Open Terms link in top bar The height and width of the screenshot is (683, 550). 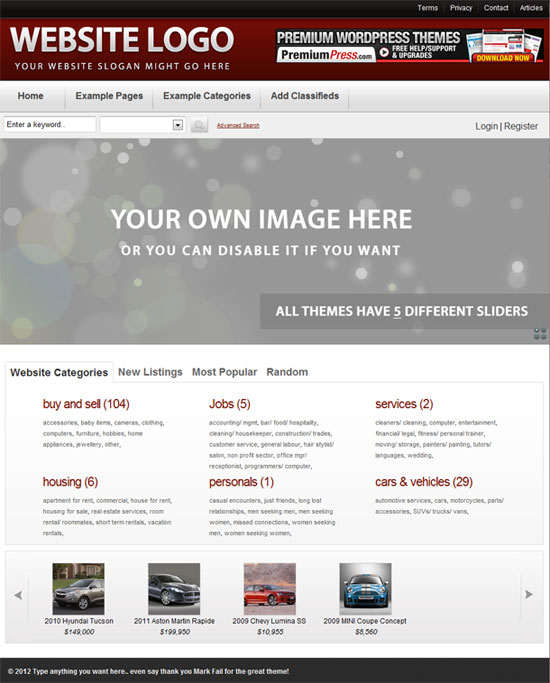click(427, 8)
